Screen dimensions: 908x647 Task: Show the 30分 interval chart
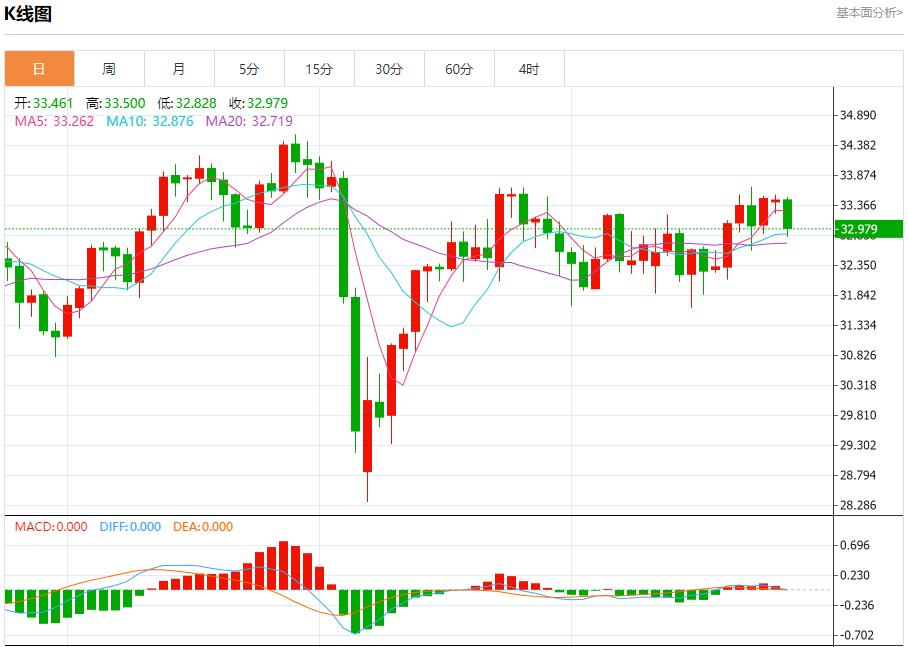pos(389,69)
